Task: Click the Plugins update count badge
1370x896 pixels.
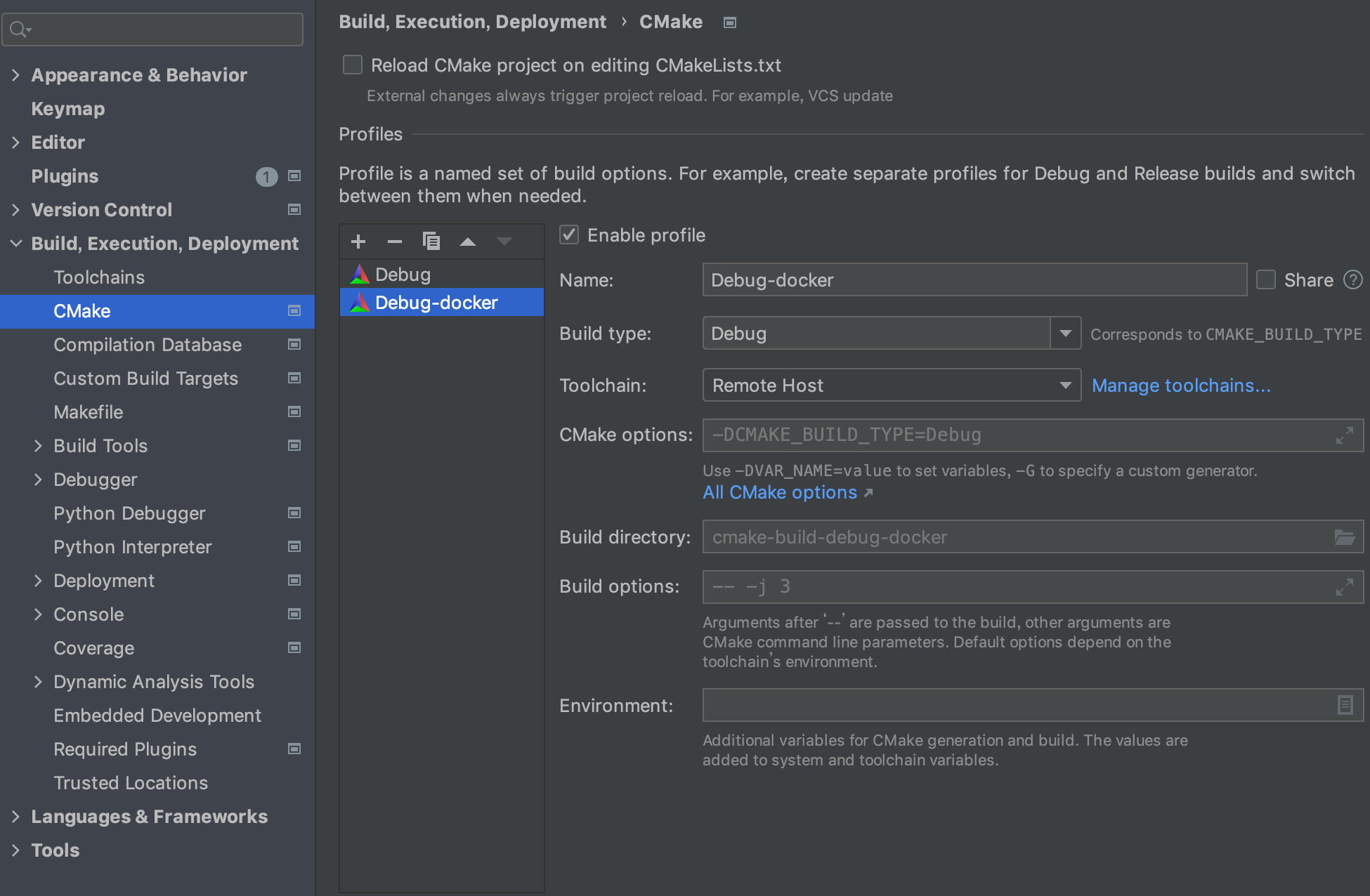Action: click(x=266, y=176)
